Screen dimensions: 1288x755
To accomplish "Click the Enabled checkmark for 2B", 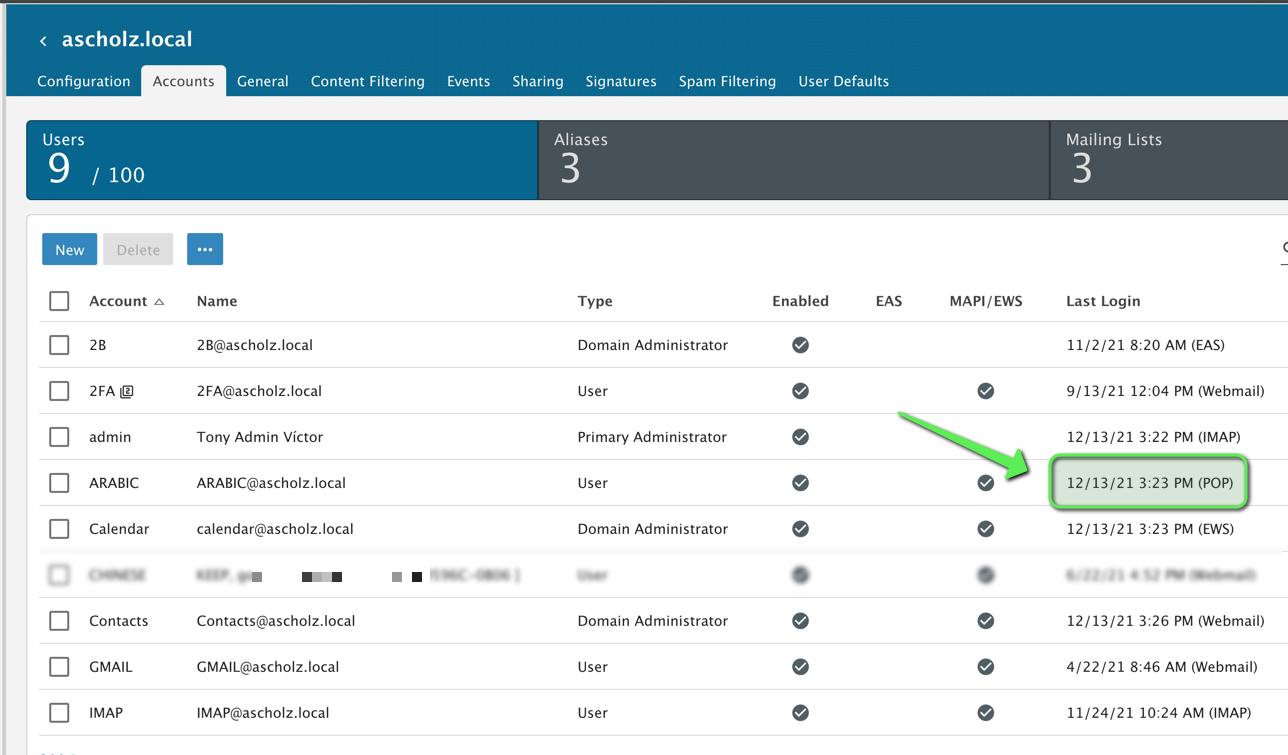I will point(800,345).
